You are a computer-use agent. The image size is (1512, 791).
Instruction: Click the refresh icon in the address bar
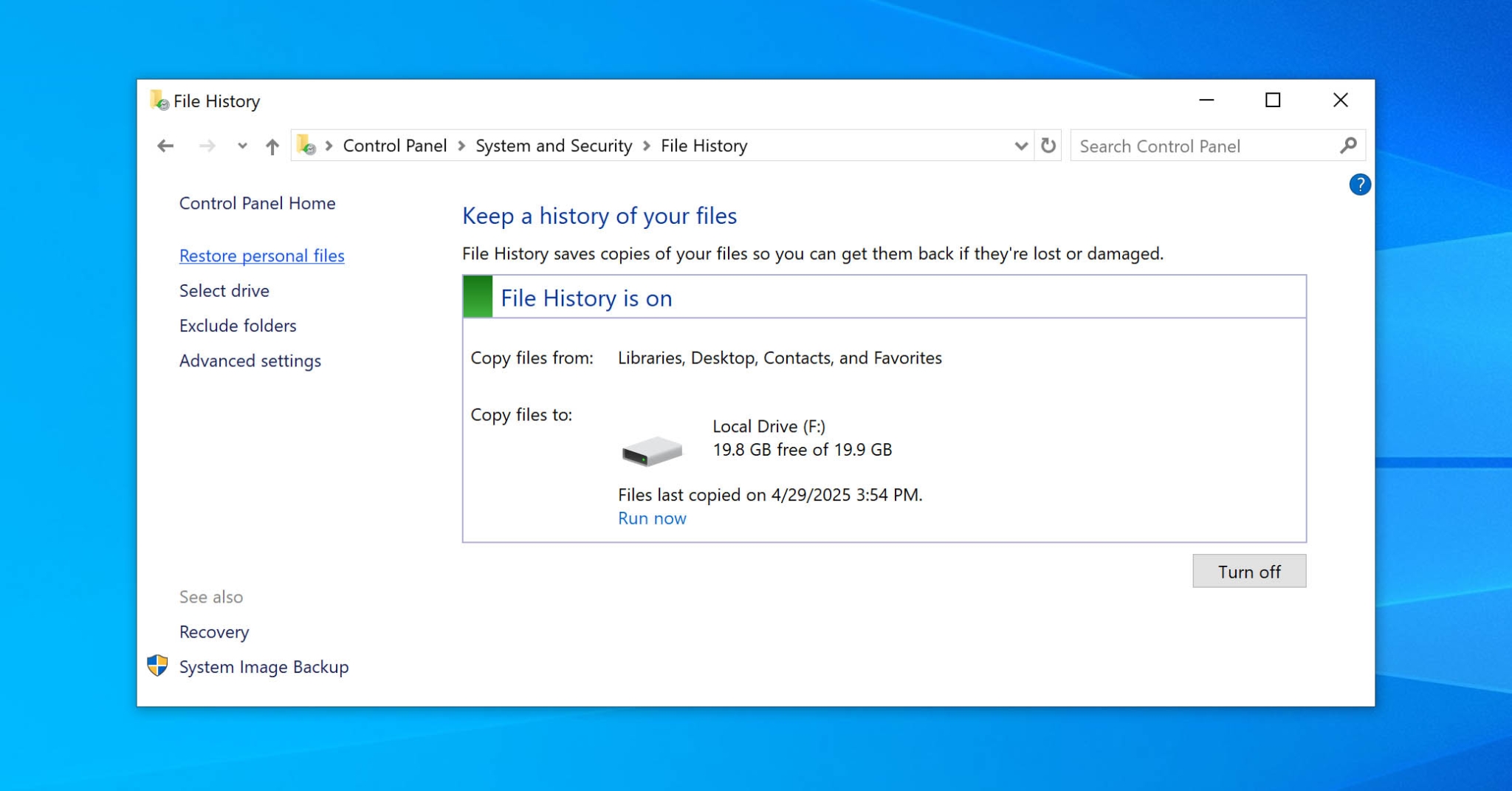pos(1048,145)
